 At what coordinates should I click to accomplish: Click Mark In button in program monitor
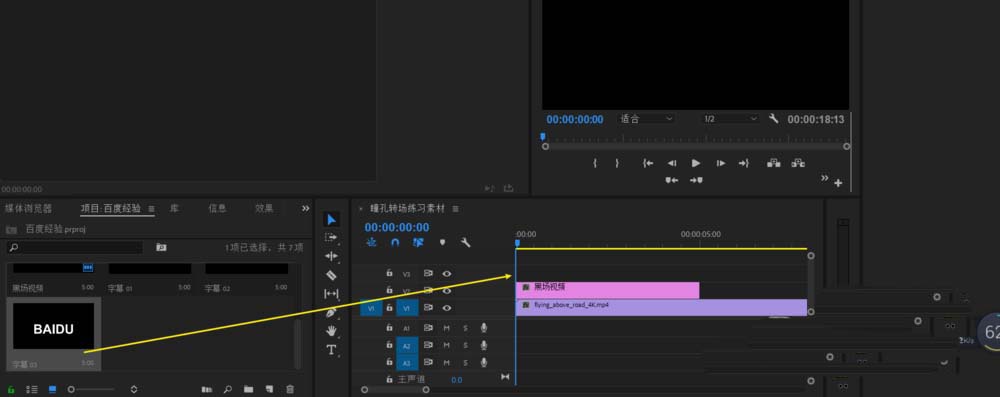(595, 163)
